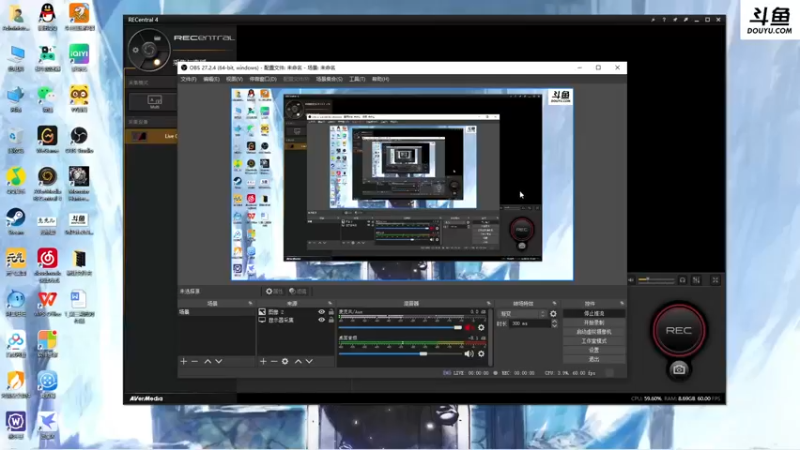The width and height of the screenshot is (800, 450).
Task: Move the scene down in the Scenes panel
Action: (x=219, y=361)
